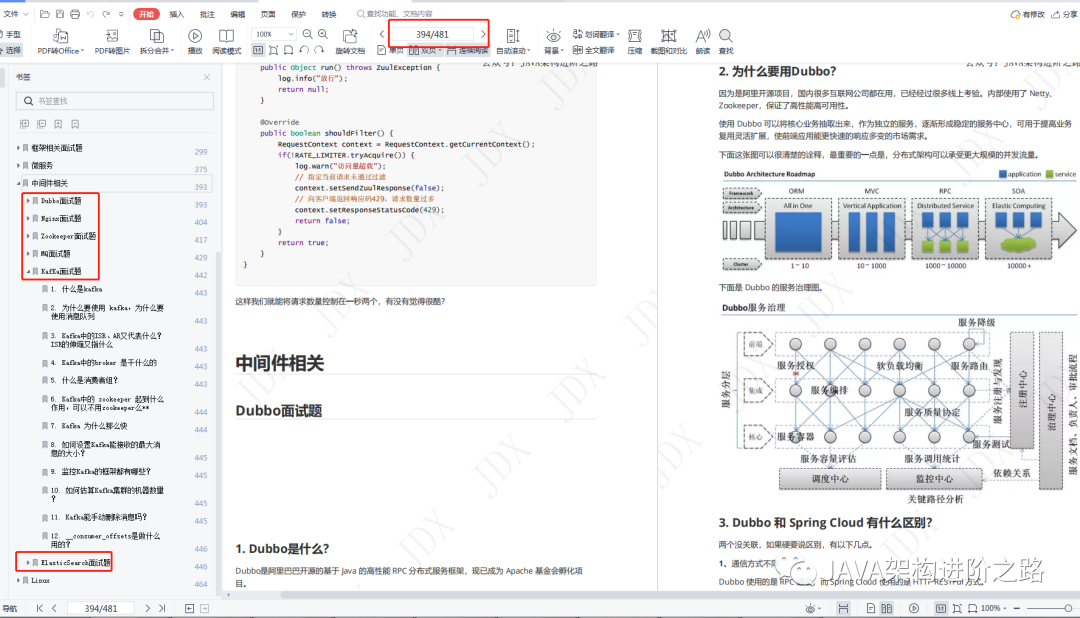Screen dimensions: 1080x618
Task: Go to previous page arrow in ribbon
Action: coord(382,34)
